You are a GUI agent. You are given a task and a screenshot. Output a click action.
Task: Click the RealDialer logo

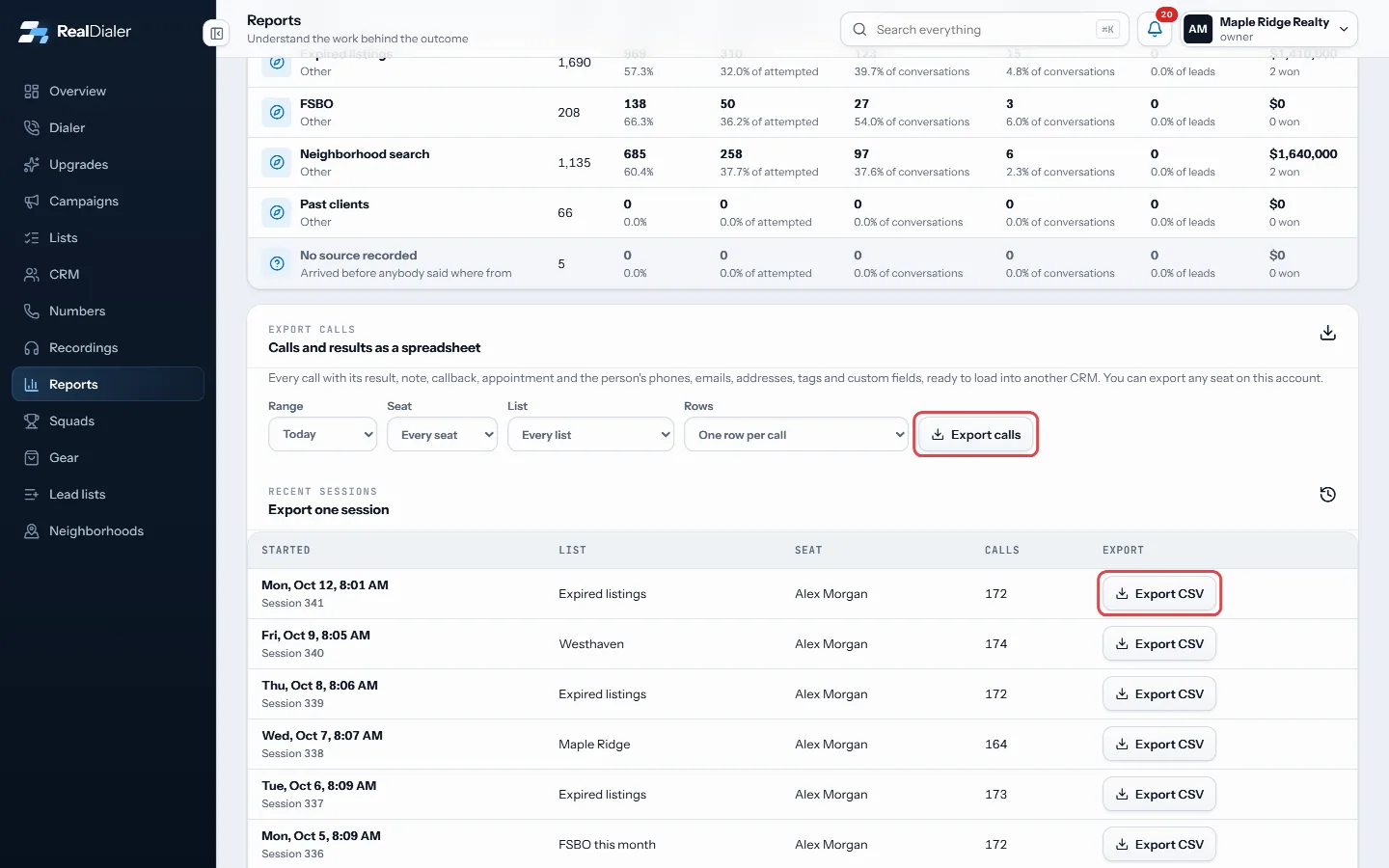click(x=74, y=31)
